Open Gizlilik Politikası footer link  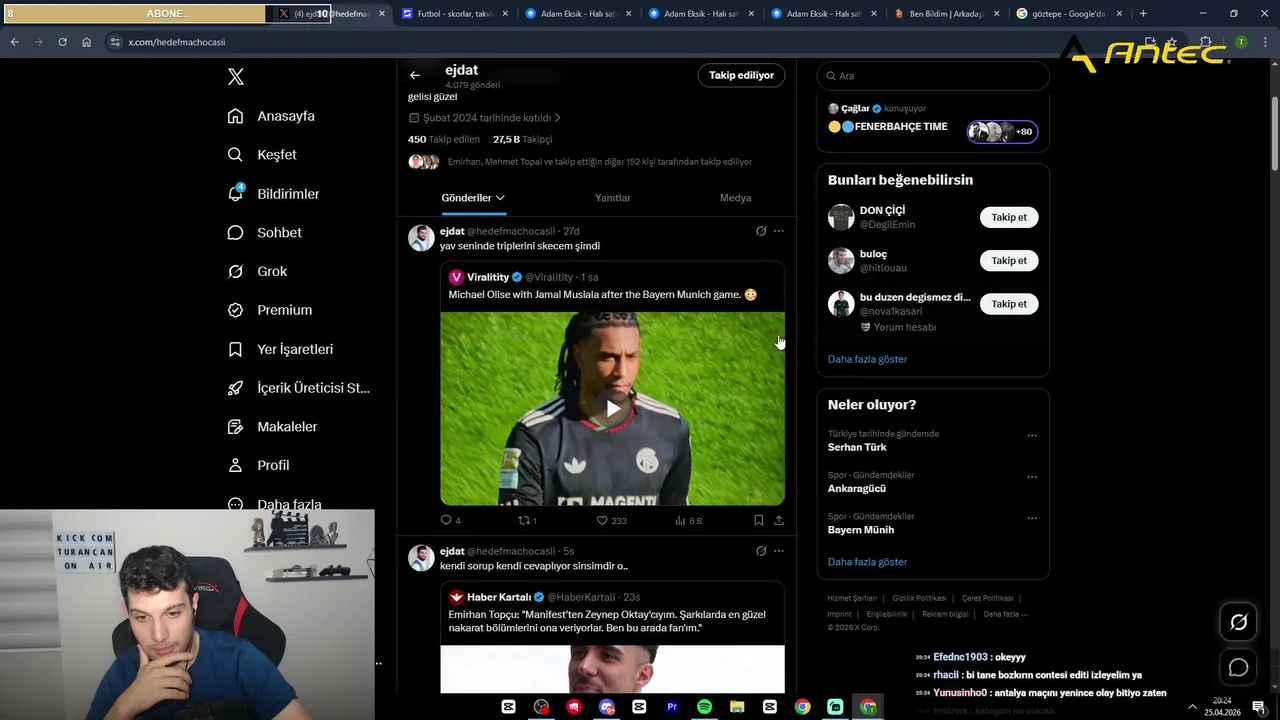919,598
